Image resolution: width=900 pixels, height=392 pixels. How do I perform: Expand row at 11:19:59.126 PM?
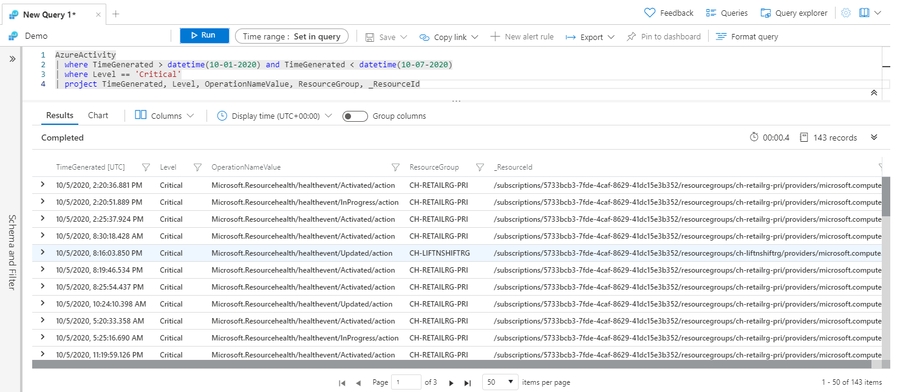pos(42,354)
